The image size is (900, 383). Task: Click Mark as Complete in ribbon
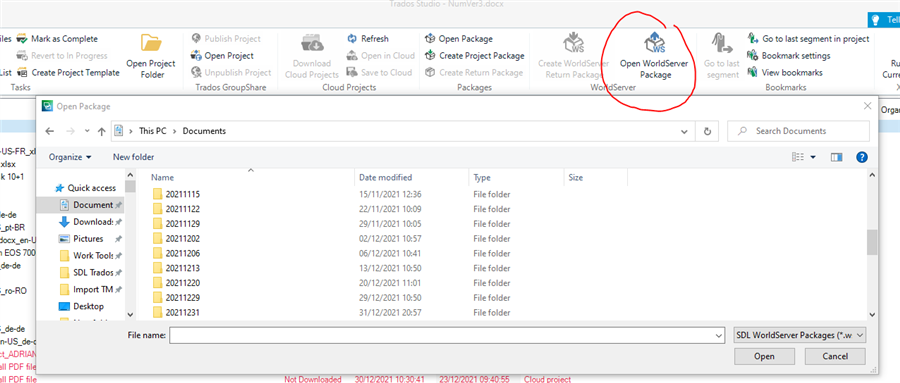tap(57, 39)
